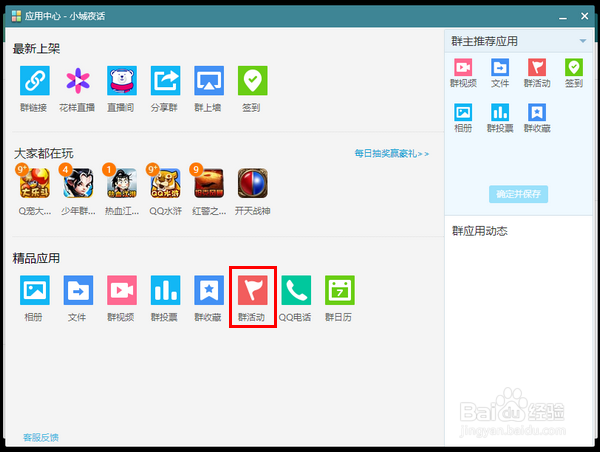Open 群投票 in 精品应用
600x452 pixels.
click(x=165, y=290)
